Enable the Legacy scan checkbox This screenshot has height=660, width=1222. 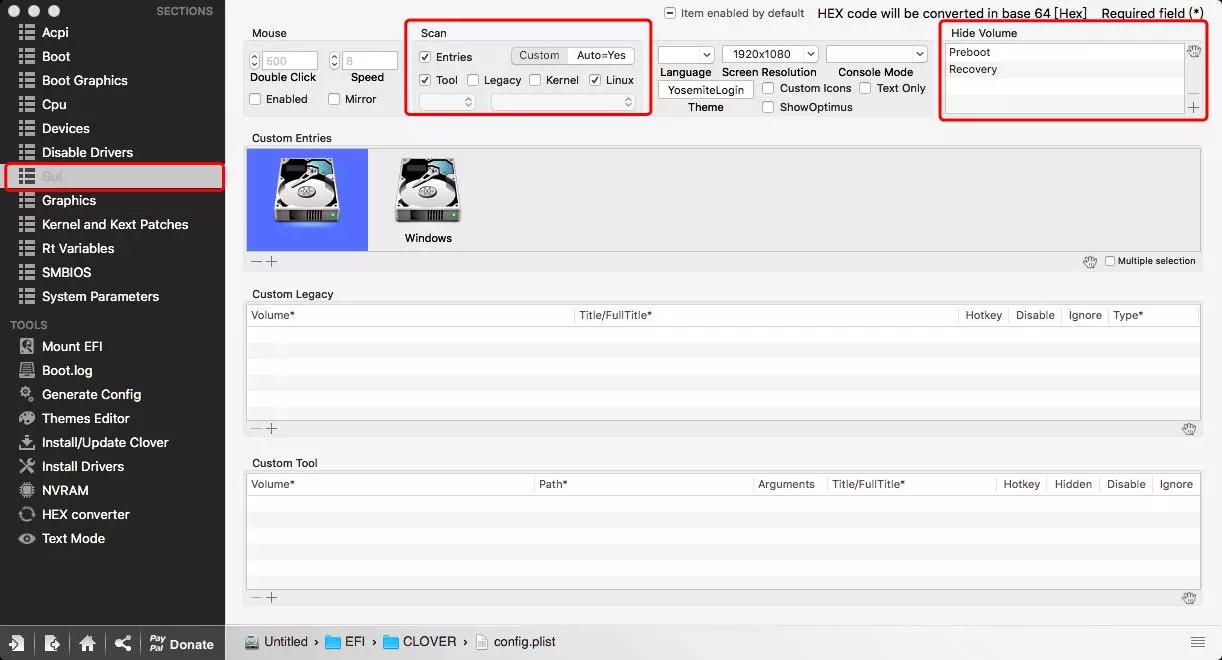tap(474, 80)
